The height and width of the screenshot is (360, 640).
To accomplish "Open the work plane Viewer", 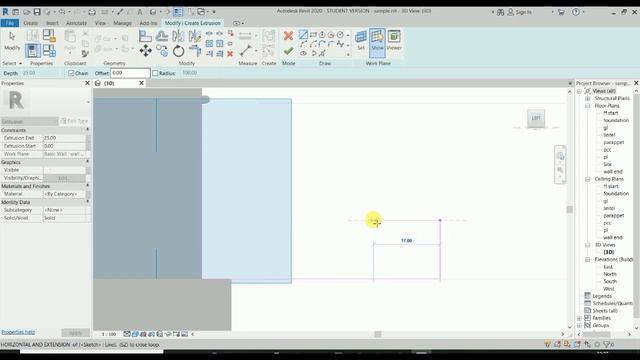I will point(394,40).
